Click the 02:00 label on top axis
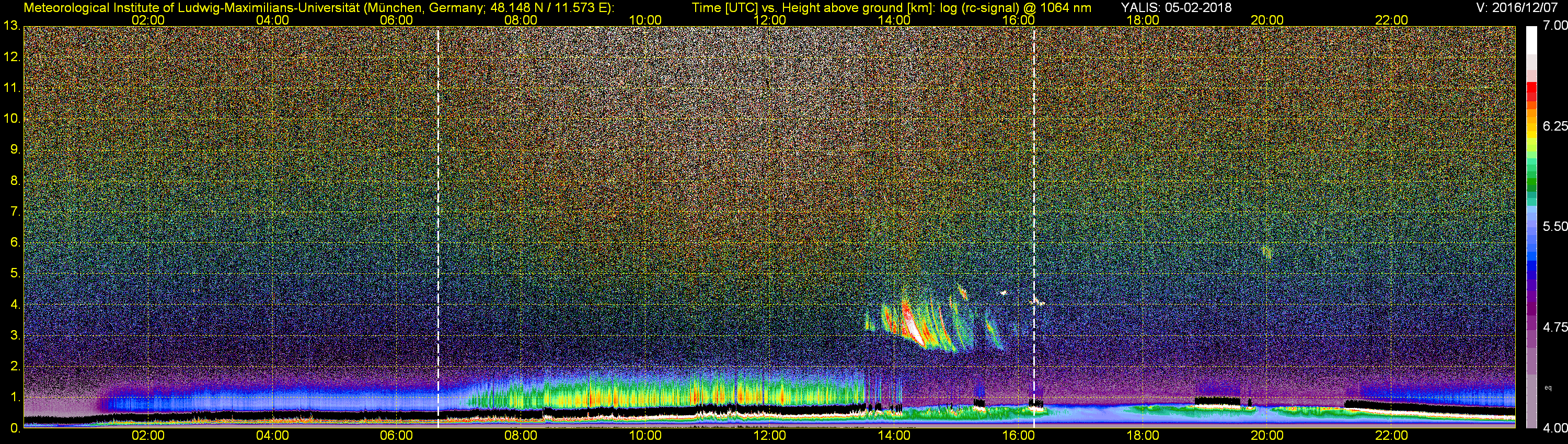This screenshot has width=1568, height=444. click(148, 20)
